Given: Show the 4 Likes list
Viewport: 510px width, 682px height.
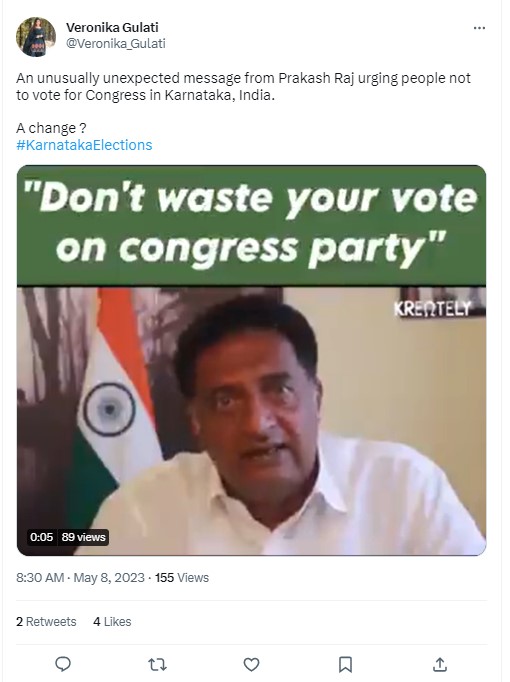Looking at the screenshot, I should click(x=112, y=622).
